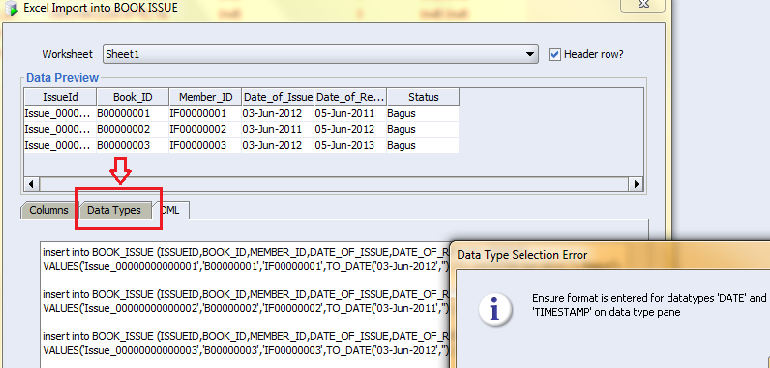Switch to the Columns tab
Screen dimensions: 770x368
(x=49, y=210)
